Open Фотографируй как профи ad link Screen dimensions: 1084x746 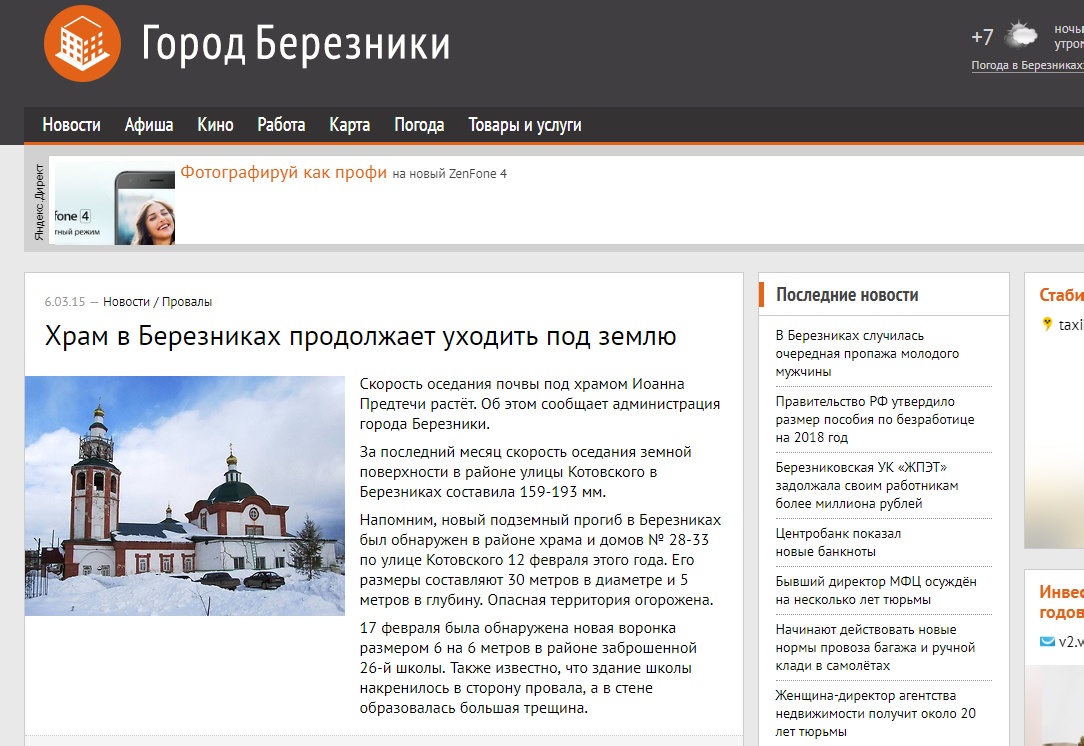(283, 173)
